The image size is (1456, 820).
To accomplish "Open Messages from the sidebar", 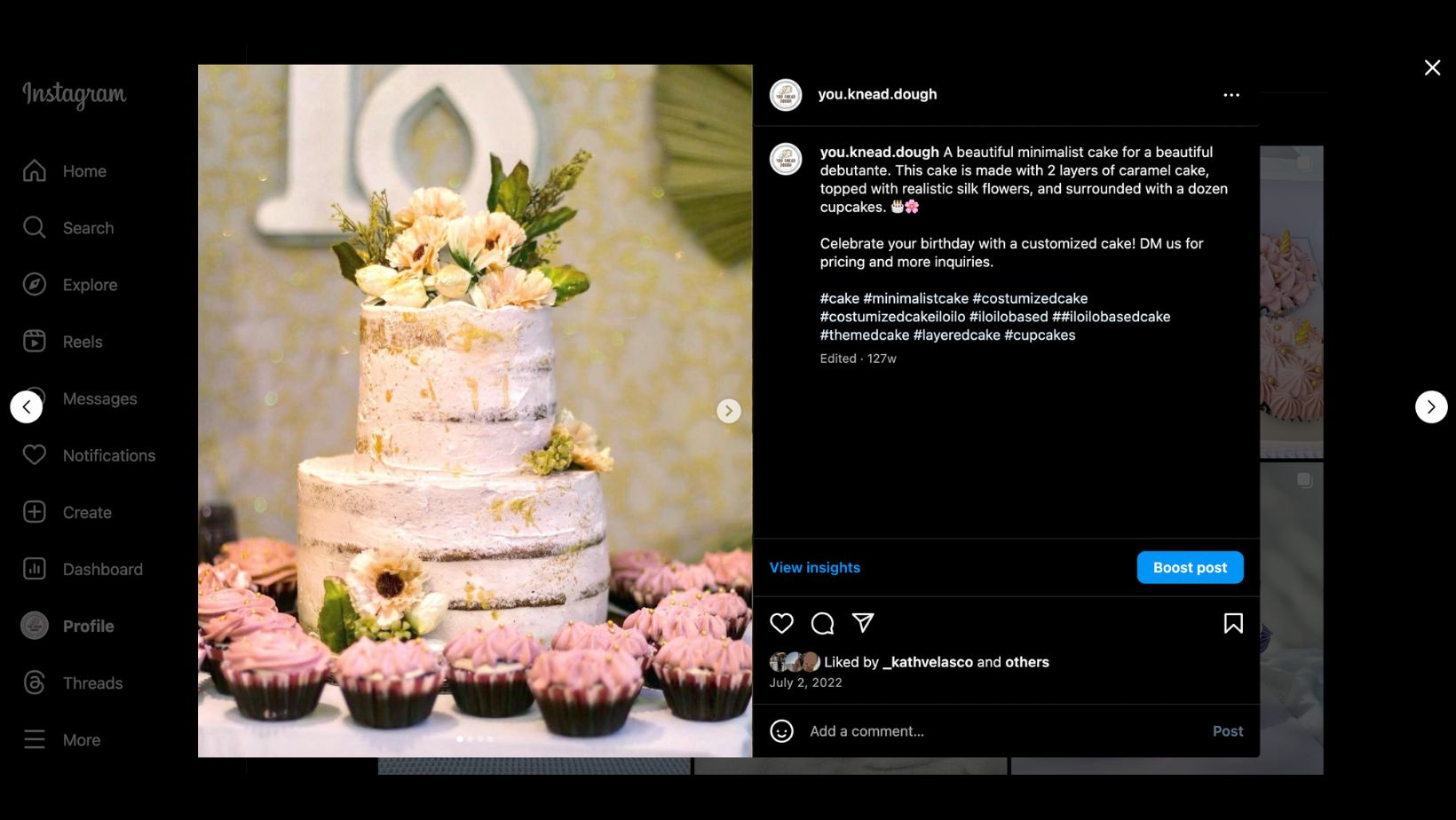I will click(99, 398).
